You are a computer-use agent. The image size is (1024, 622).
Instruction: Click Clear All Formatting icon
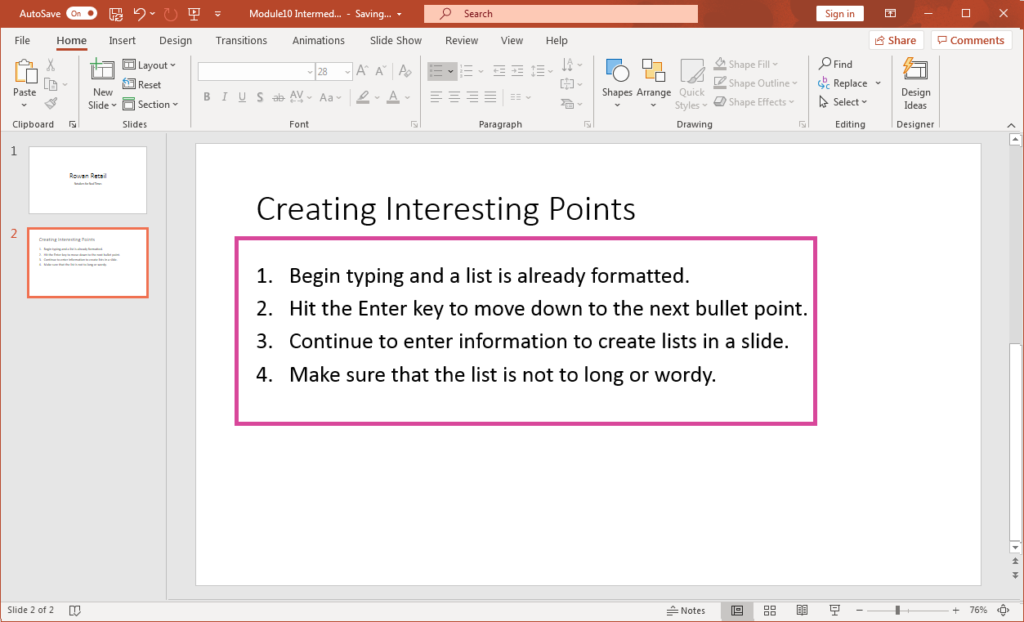405,71
